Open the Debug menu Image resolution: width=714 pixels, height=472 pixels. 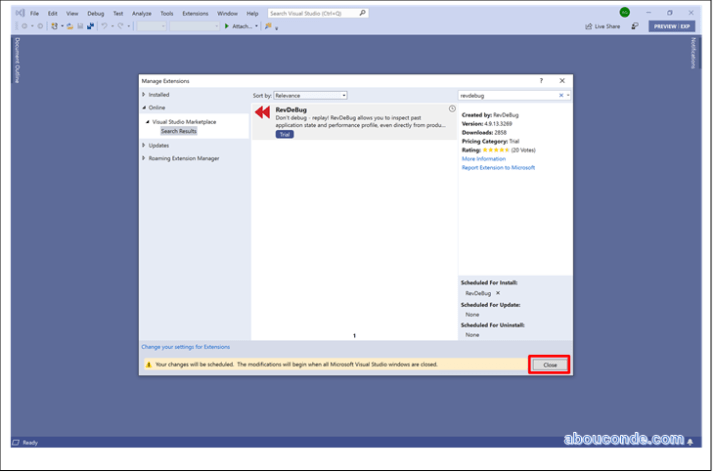pyautogui.click(x=95, y=13)
